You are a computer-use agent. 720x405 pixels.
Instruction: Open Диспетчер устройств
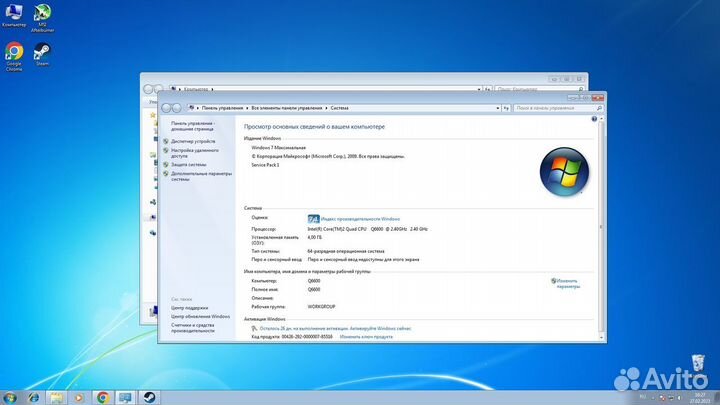[x=193, y=141]
